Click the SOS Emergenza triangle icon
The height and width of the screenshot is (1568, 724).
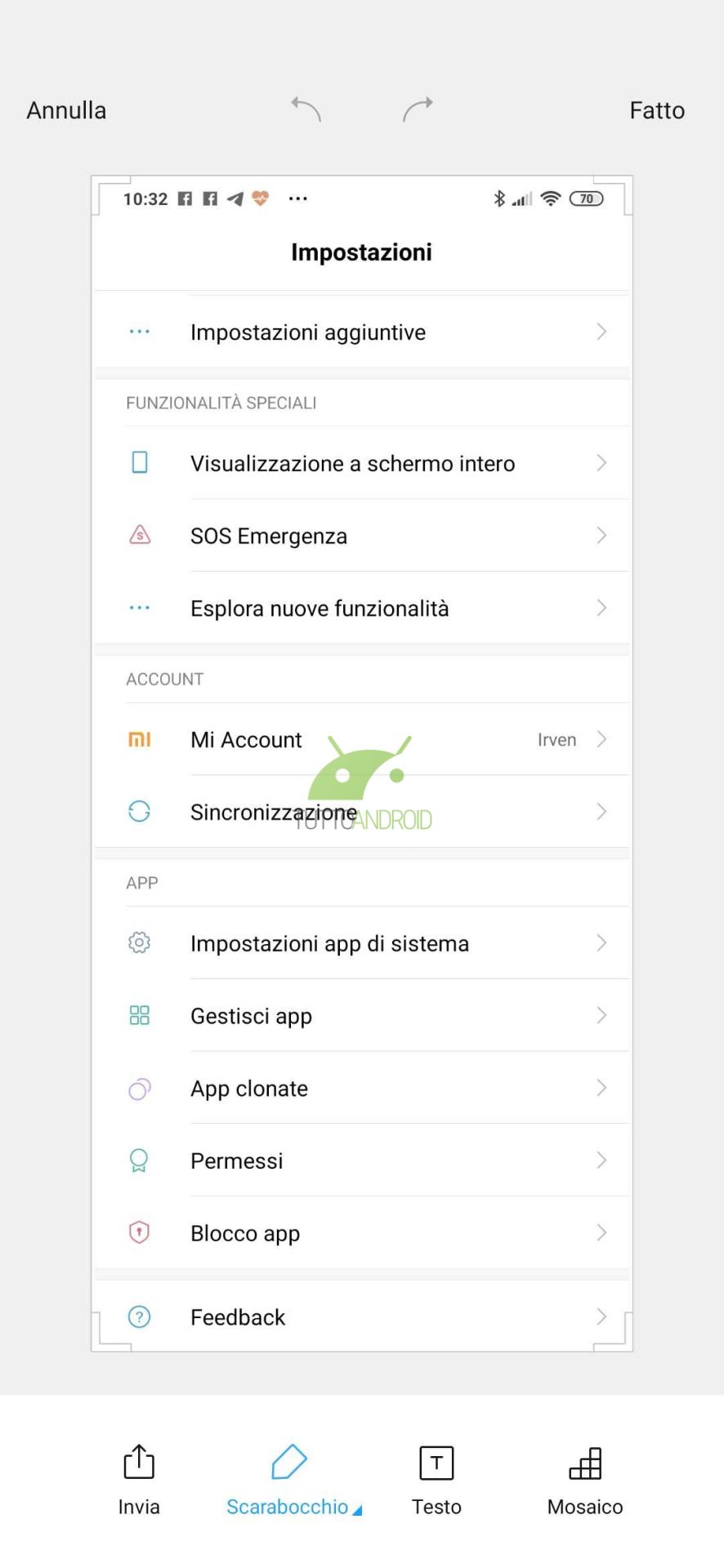(x=140, y=535)
